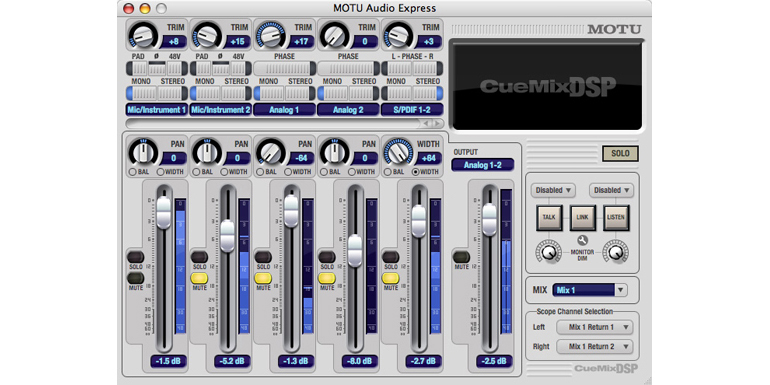Unmute the Analog 1 channel
This screenshot has width=770, height=385.
tap(263, 278)
